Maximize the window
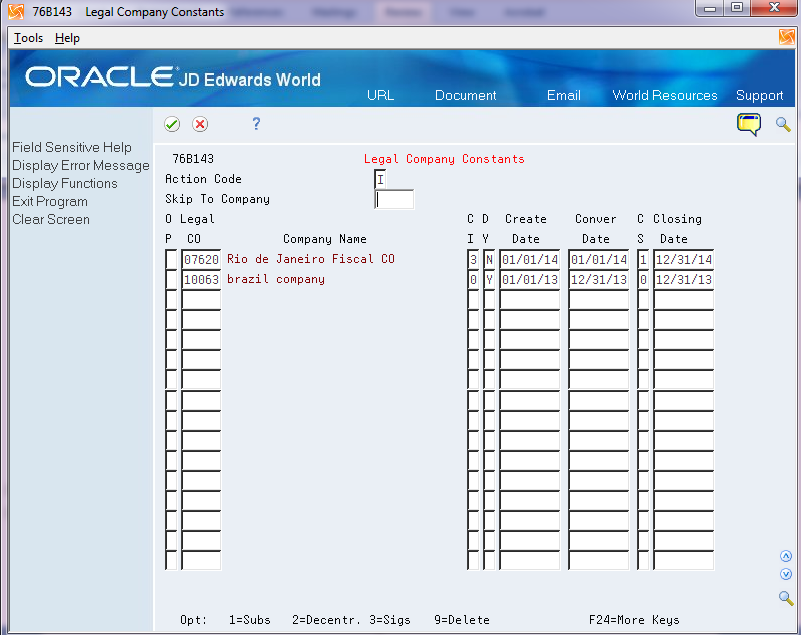The width and height of the screenshot is (801, 635). click(x=737, y=8)
